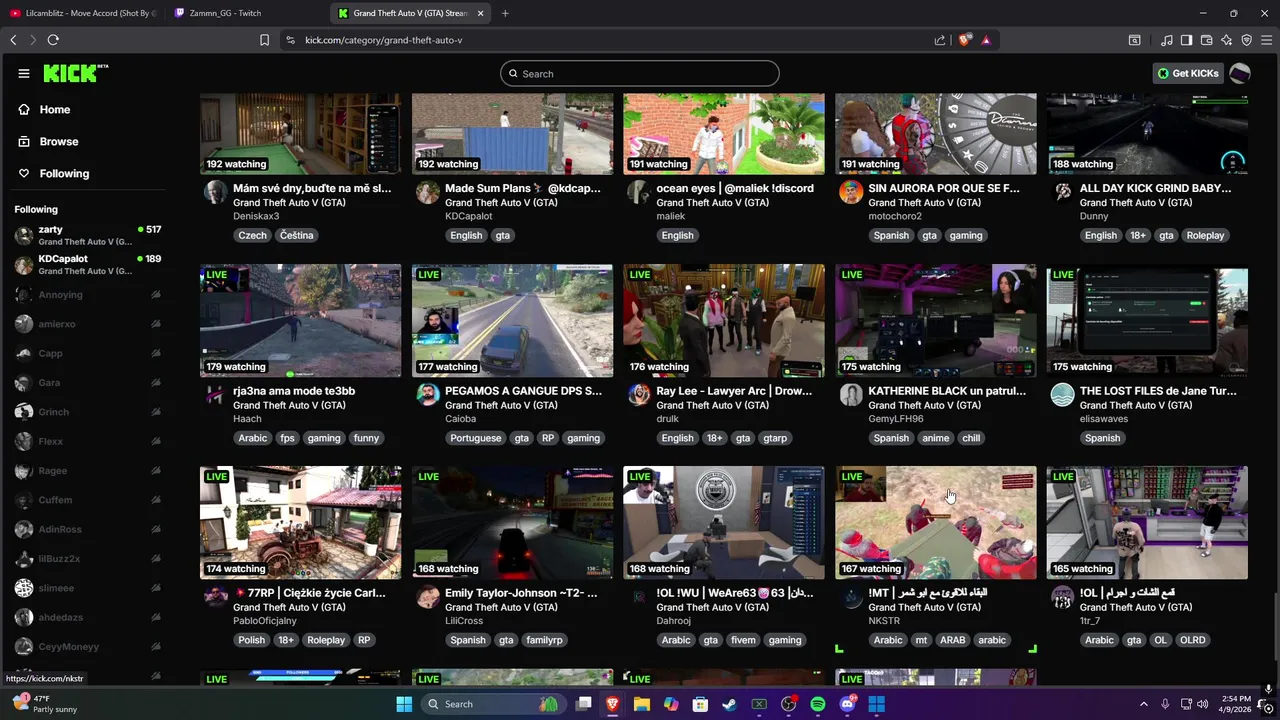The width and height of the screenshot is (1280, 720).
Task: Expand the system tray hidden icons
Action: [1144, 704]
